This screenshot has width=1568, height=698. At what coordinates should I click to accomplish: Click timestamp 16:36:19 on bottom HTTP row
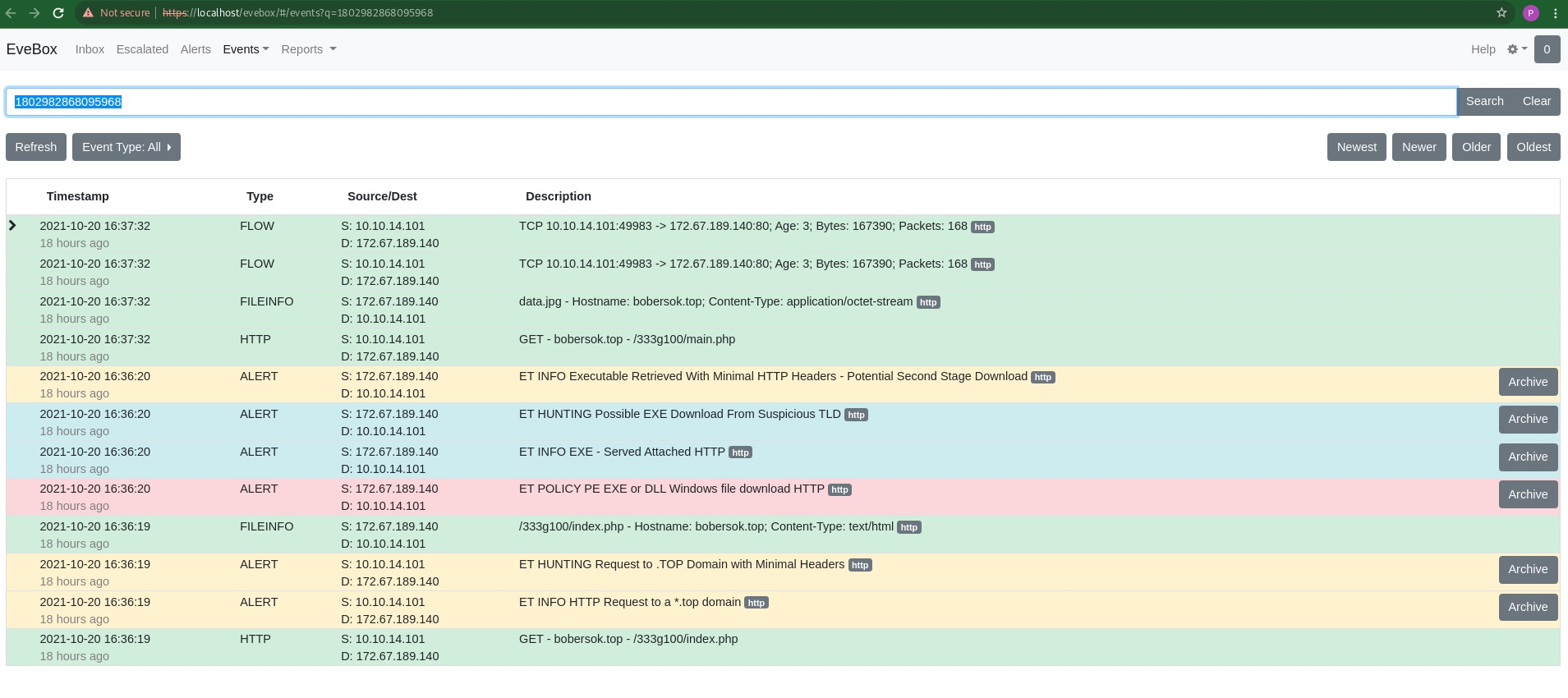pyautogui.click(x=94, y=639)
